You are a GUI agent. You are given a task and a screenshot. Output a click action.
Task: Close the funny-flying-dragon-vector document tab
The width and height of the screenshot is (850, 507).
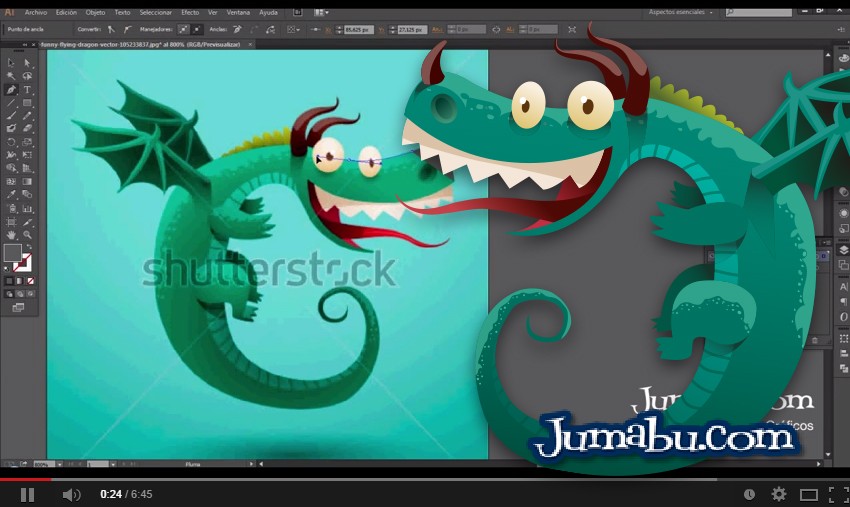coord(250,44)
